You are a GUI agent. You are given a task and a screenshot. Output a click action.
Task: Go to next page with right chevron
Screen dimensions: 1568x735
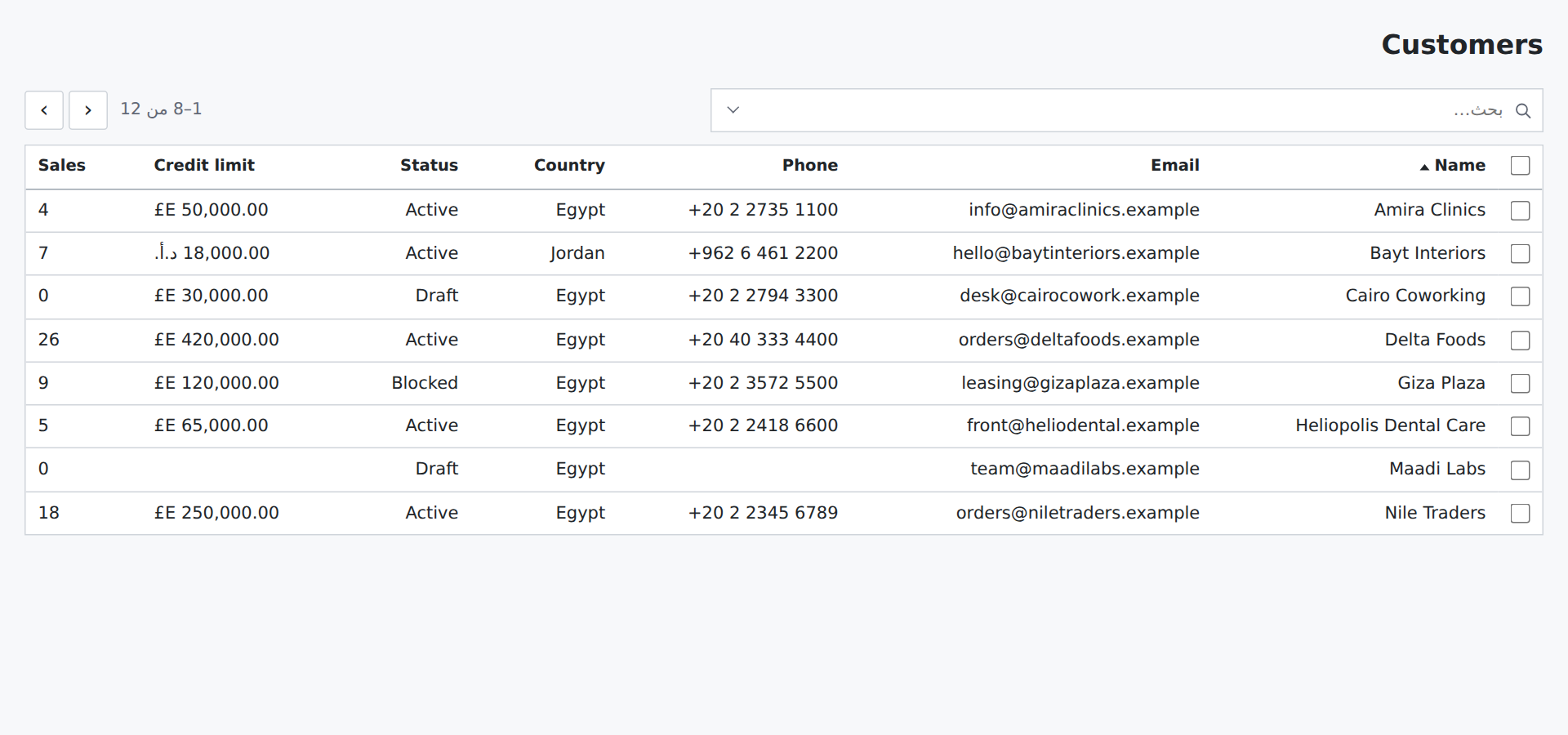click(88, 110)
